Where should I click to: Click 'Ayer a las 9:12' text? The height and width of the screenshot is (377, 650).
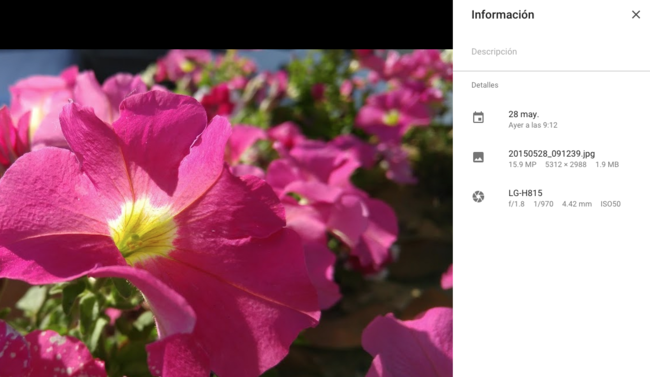pos(533,125)
